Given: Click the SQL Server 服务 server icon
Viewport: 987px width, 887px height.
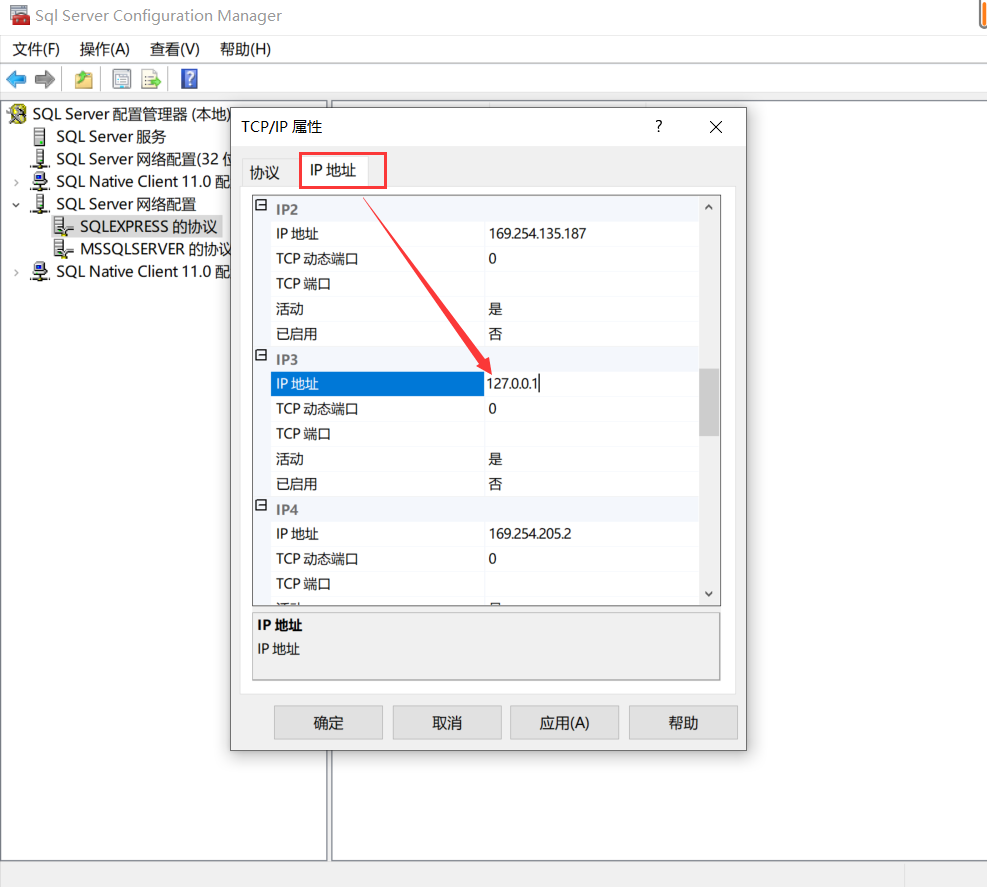Looking at the screenshot, I should coord(40,137).
